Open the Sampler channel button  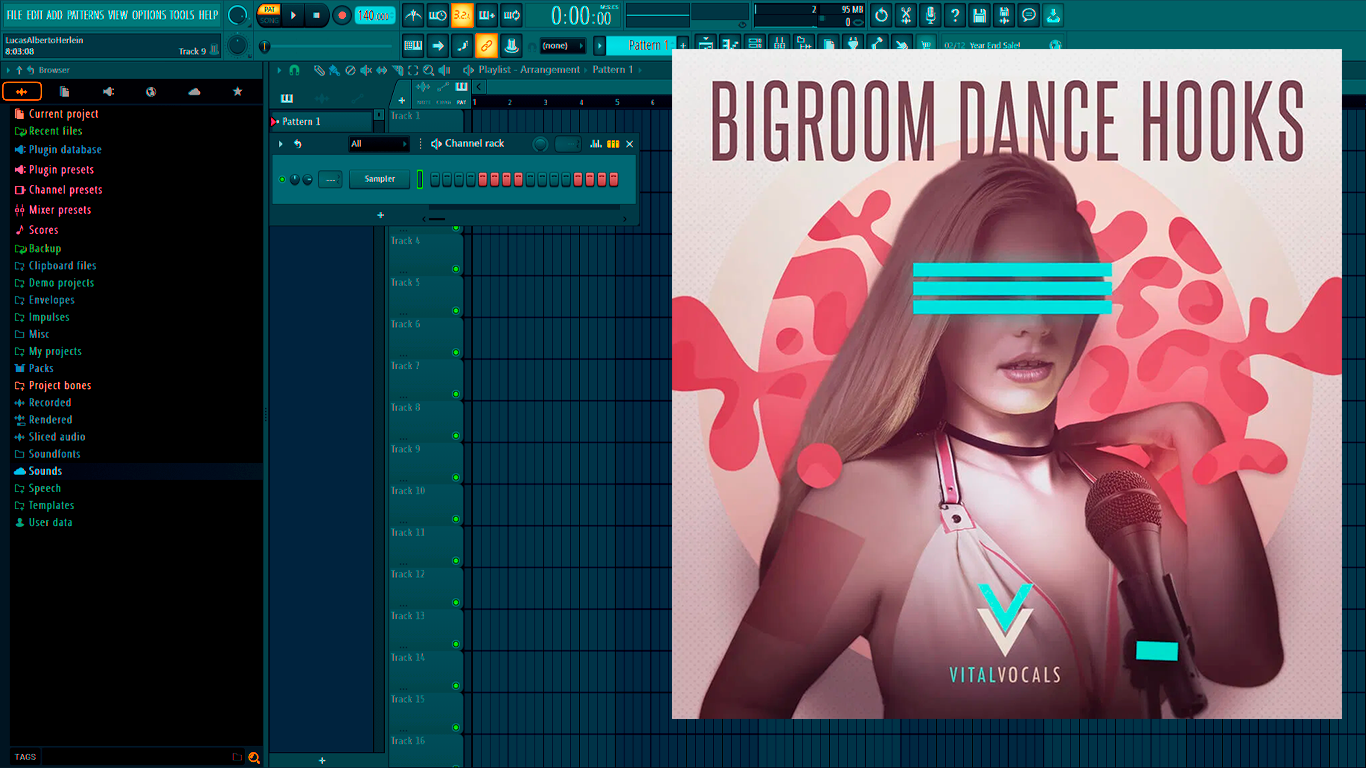(380, 179)
